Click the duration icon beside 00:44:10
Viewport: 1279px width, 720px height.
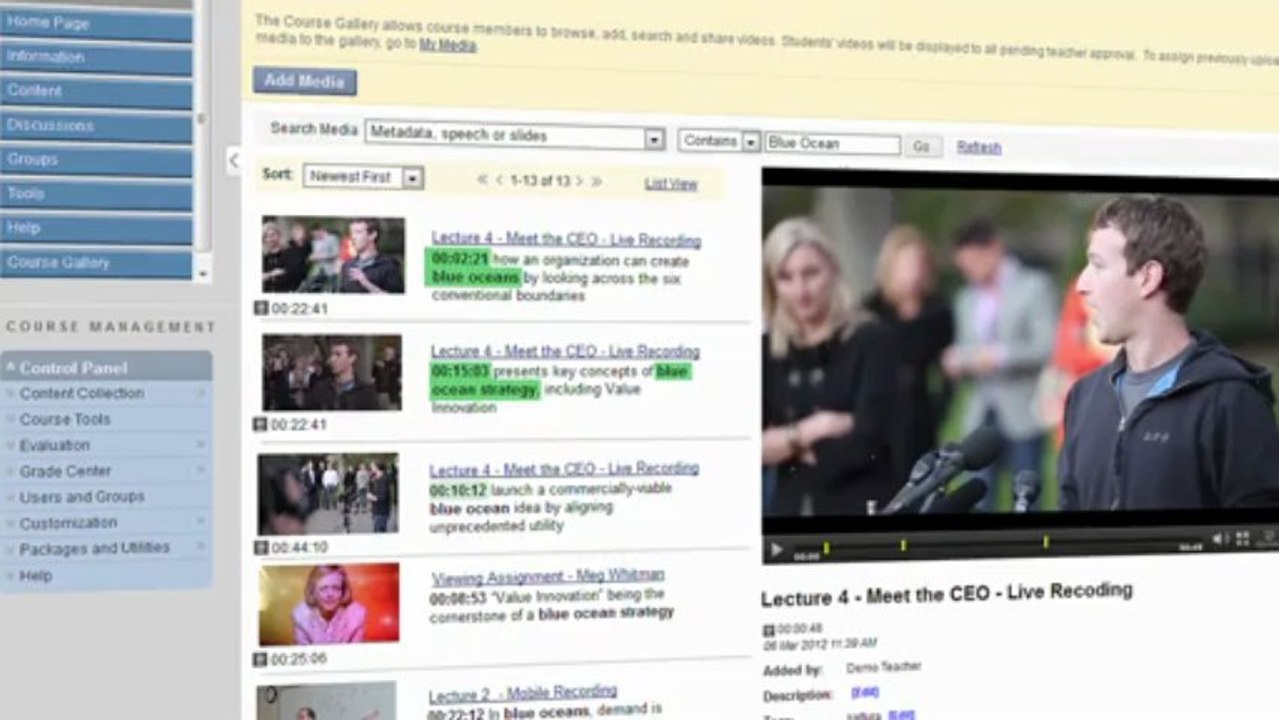262,548
